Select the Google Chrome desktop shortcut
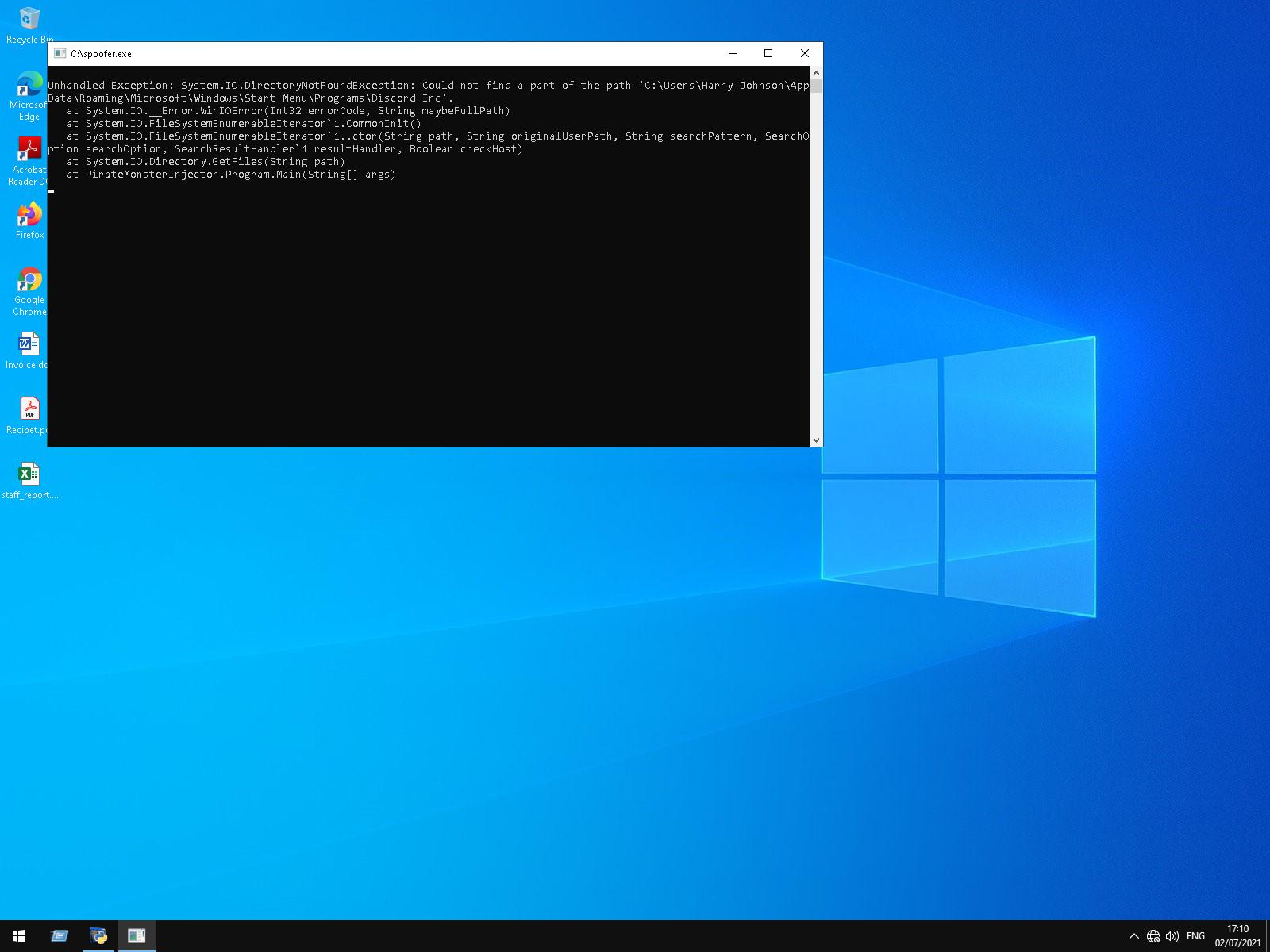1270x952 pixels. (29, 291)
